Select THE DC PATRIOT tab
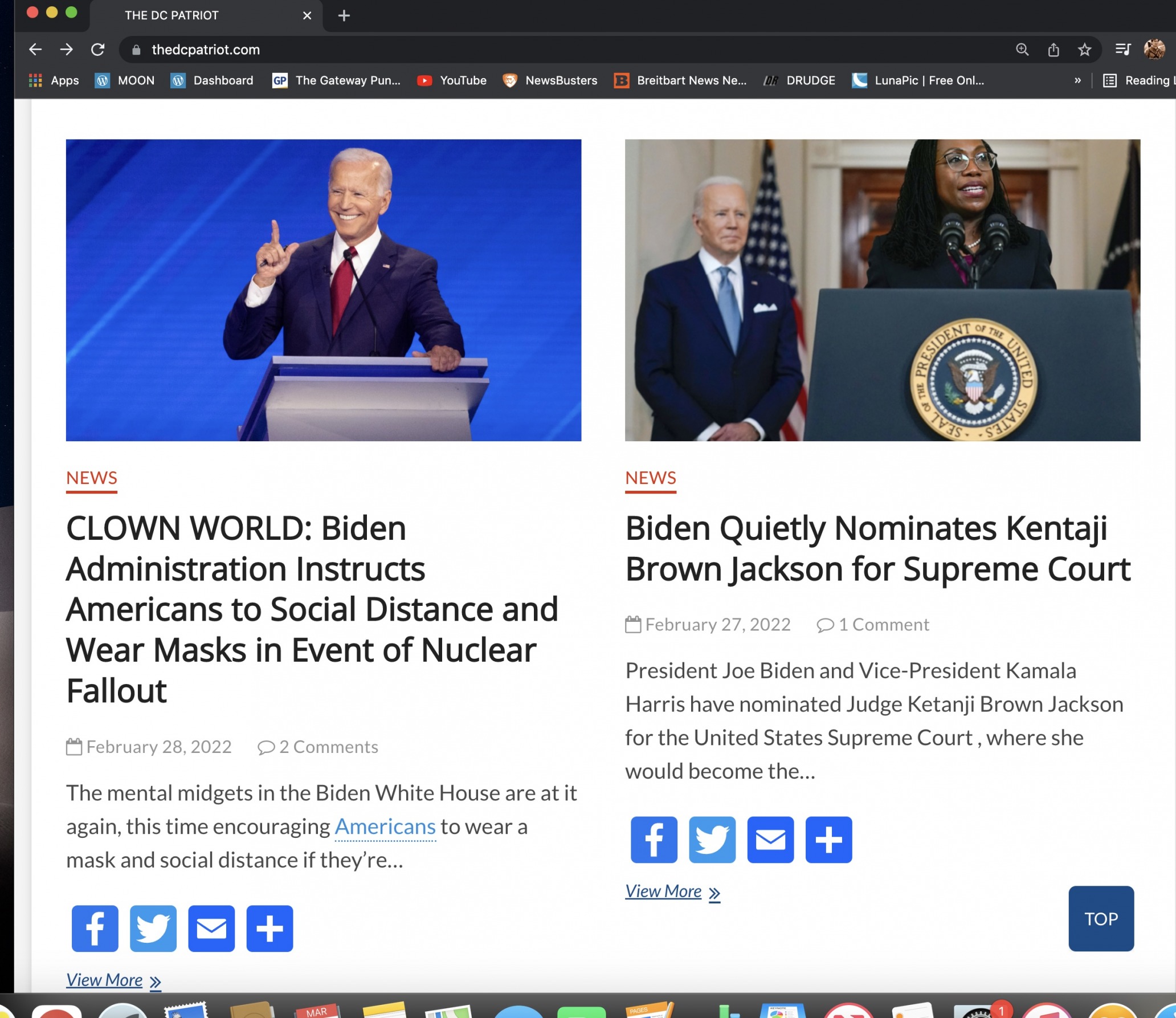 [205, 15]
